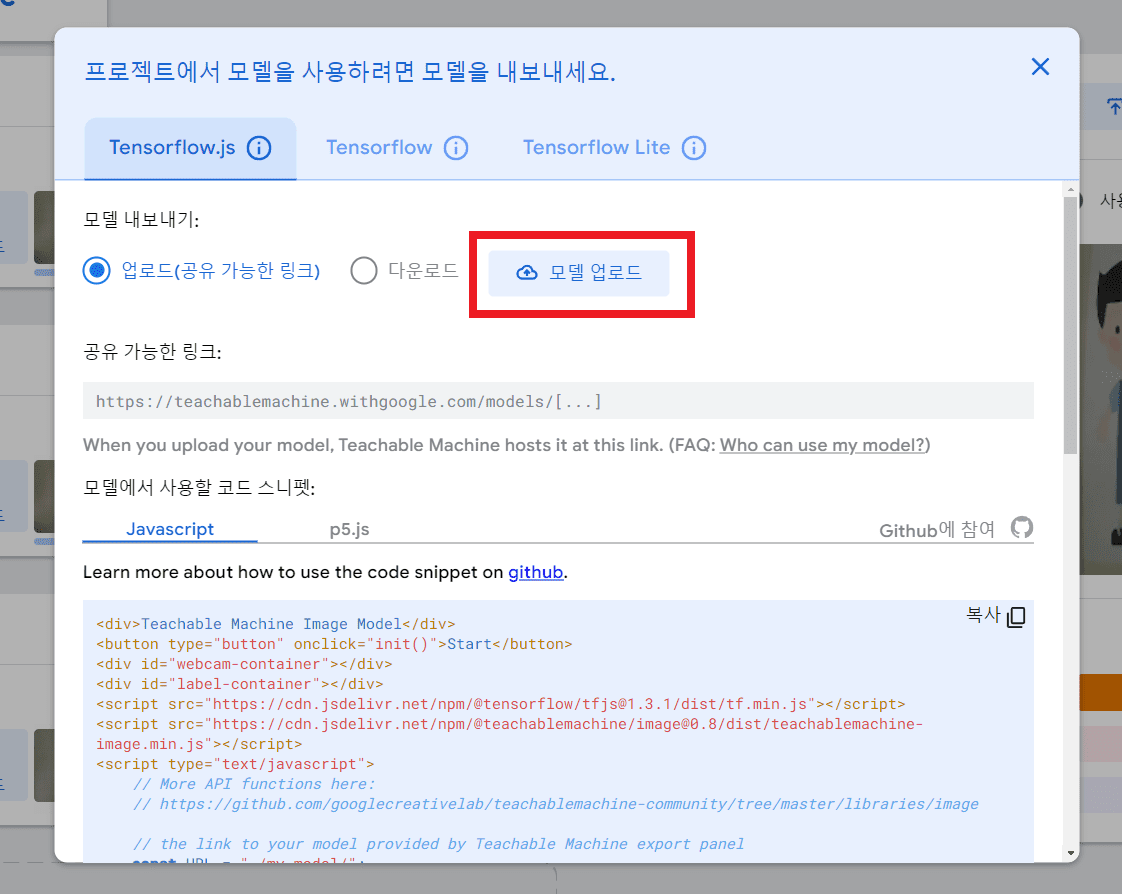Click the '// More API functions here:' comment
Image resolution: width=1122 pixels, height=894 pixels.
click(254, 784)
